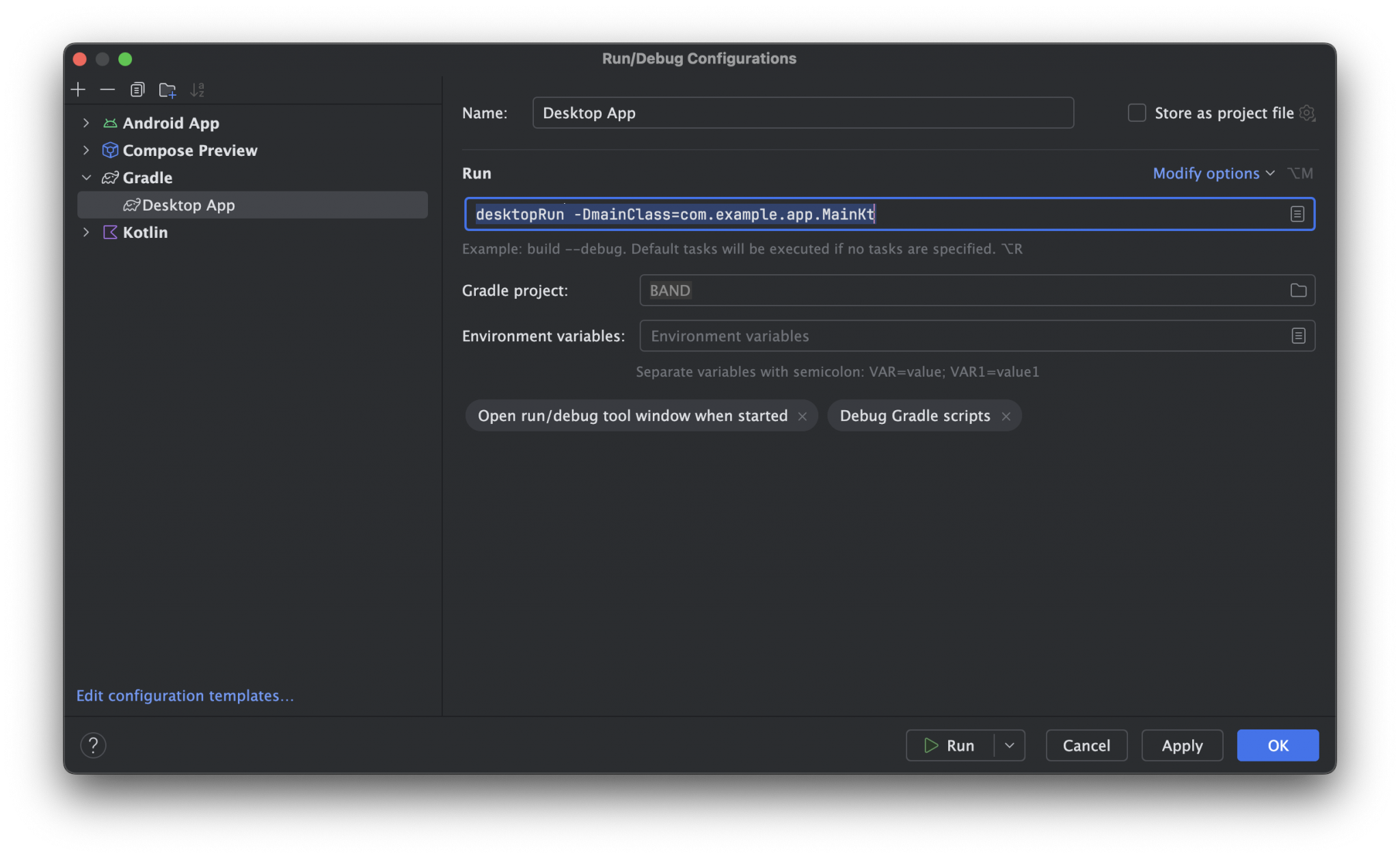1400x858 pixels.
Task: Create a new configuration folder
Action: [167, 90]
